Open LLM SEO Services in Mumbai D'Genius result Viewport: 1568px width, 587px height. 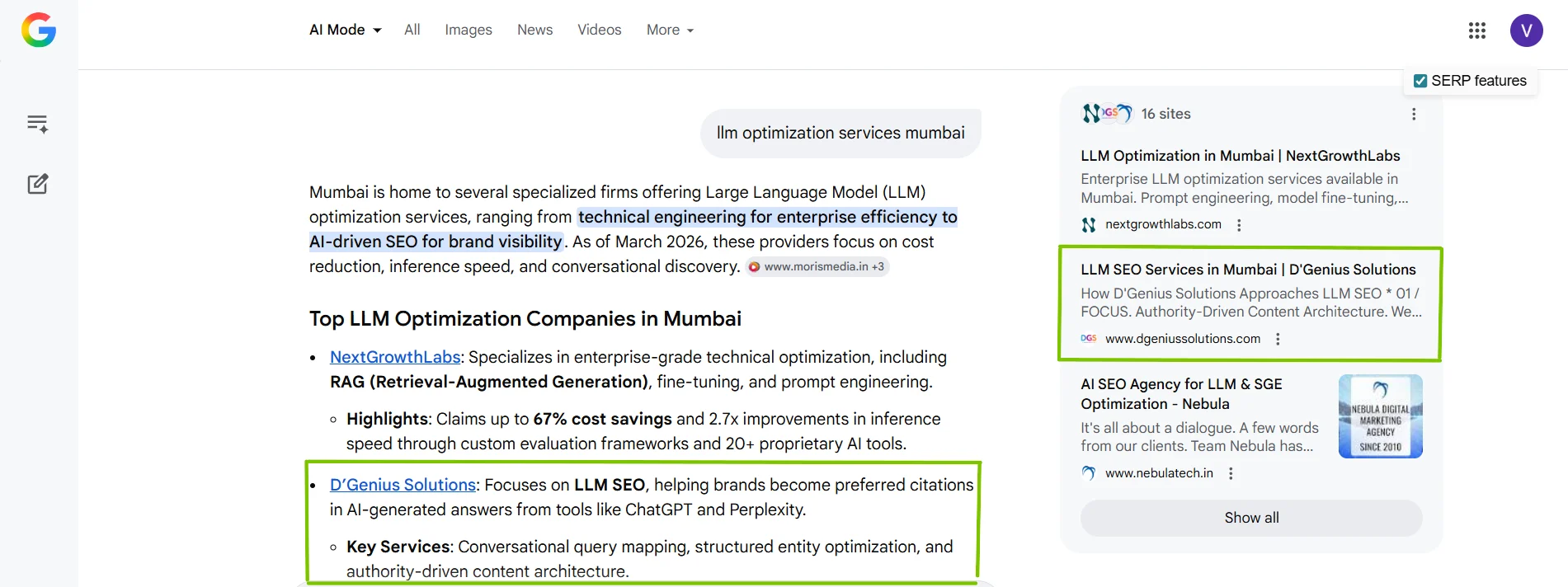pos(1248,270)
